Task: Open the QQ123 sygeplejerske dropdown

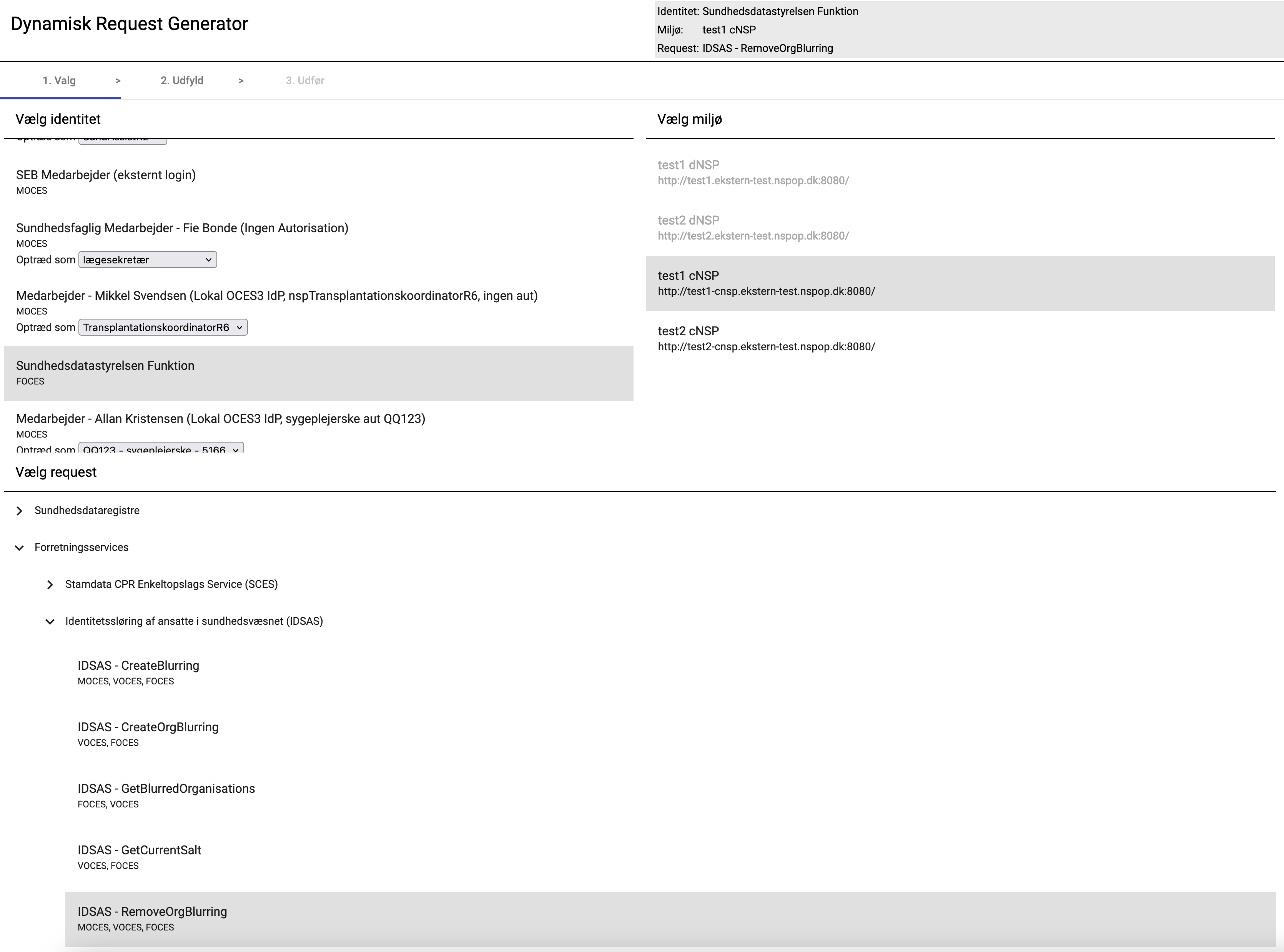Action: (161, 448)
